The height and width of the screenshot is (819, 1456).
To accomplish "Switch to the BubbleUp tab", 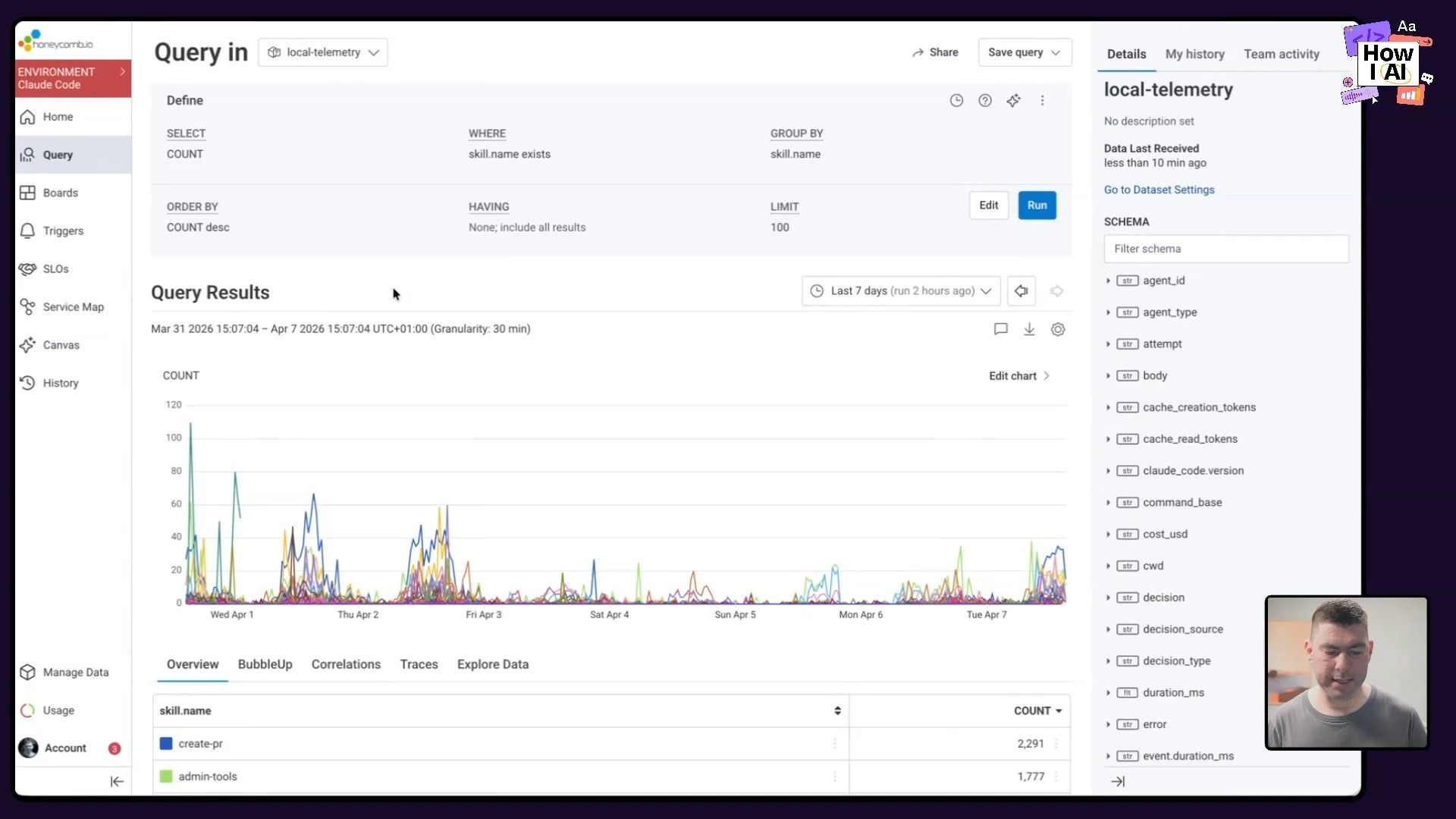I will [x=265, y=664].
